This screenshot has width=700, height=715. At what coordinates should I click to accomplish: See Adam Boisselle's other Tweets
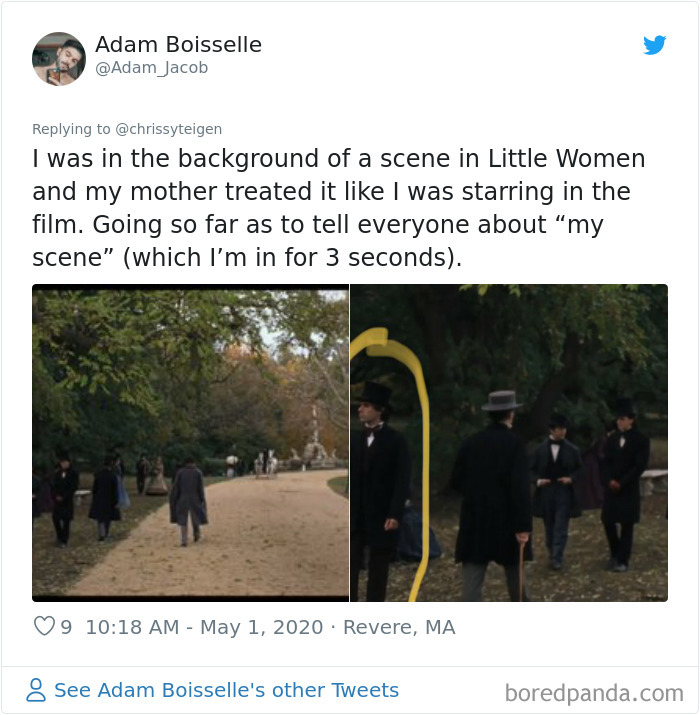click(226, 690)
